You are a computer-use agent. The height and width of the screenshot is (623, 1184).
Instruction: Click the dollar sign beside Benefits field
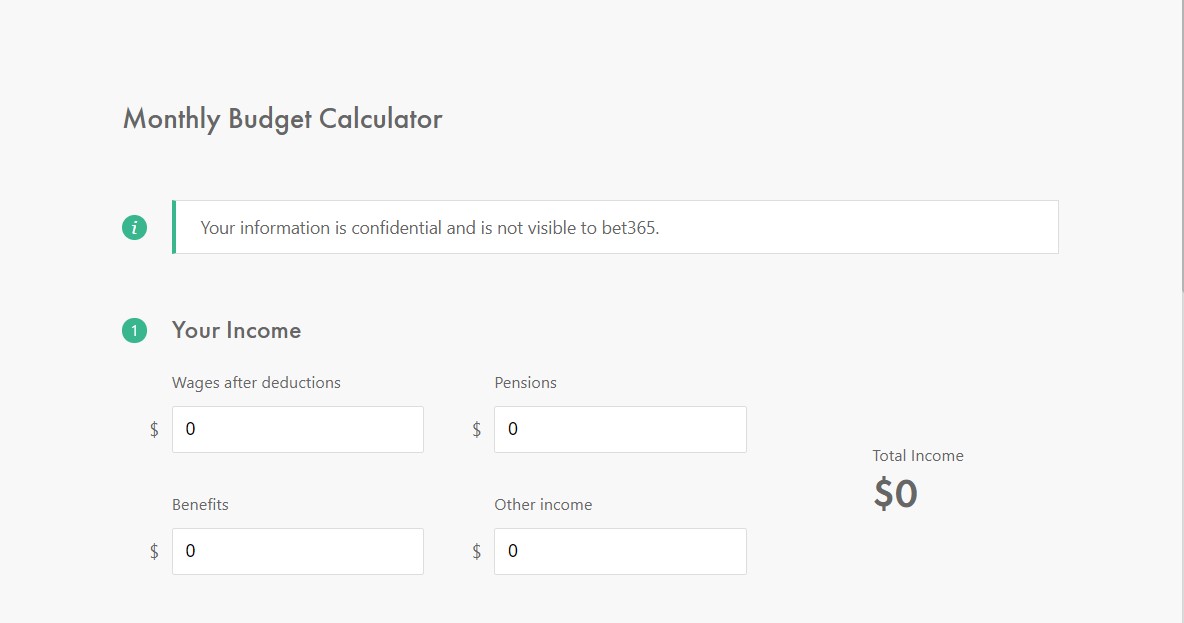tap(154, 552)
